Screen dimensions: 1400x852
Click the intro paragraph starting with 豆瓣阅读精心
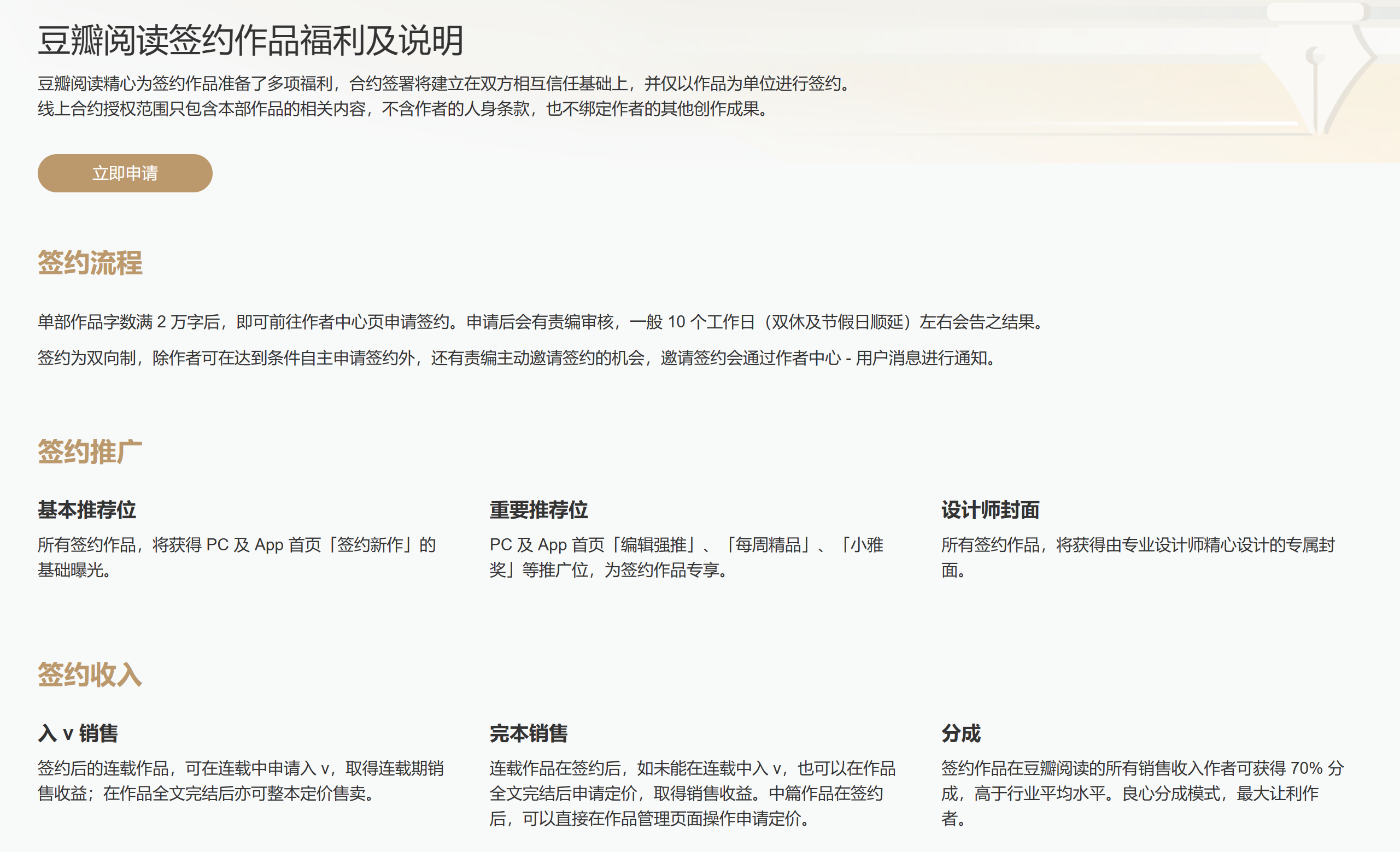[x=443, y=84]
